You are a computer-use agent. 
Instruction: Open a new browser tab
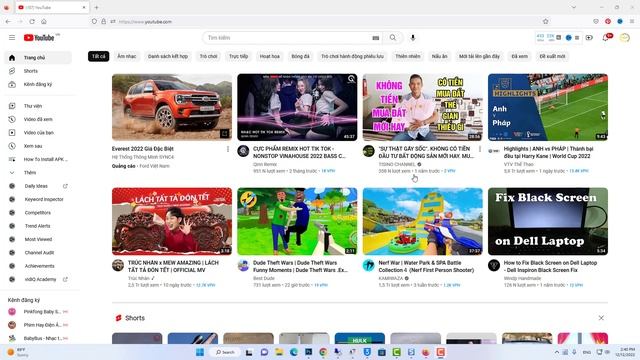(96, 7)
